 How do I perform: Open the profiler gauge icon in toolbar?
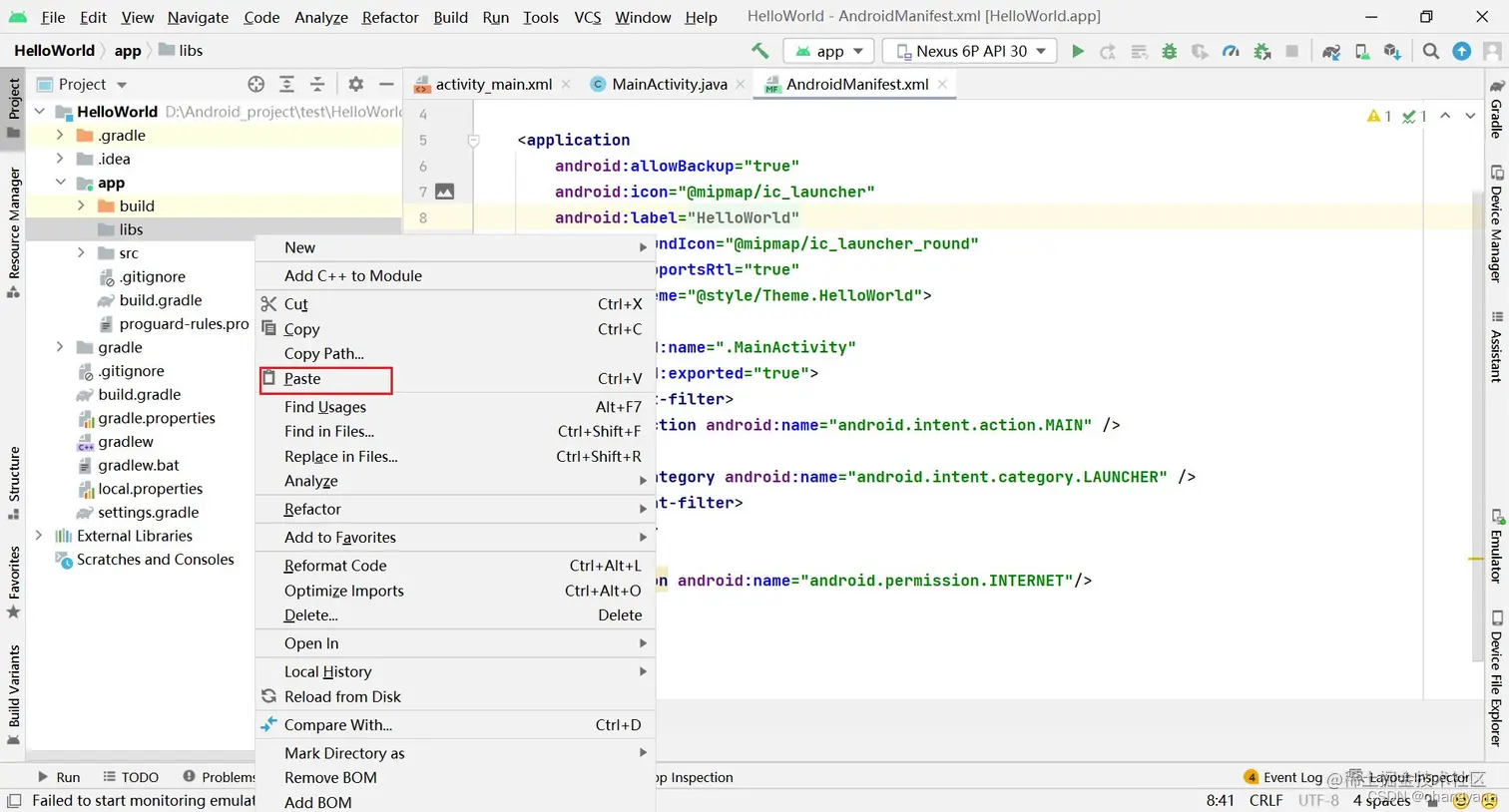(1231, 51)
